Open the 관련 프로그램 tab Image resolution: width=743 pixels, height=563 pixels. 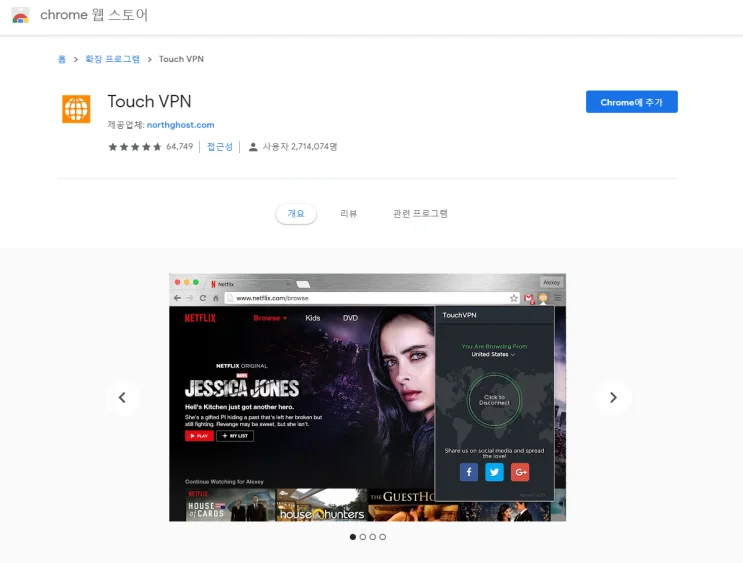click(420, 214)
